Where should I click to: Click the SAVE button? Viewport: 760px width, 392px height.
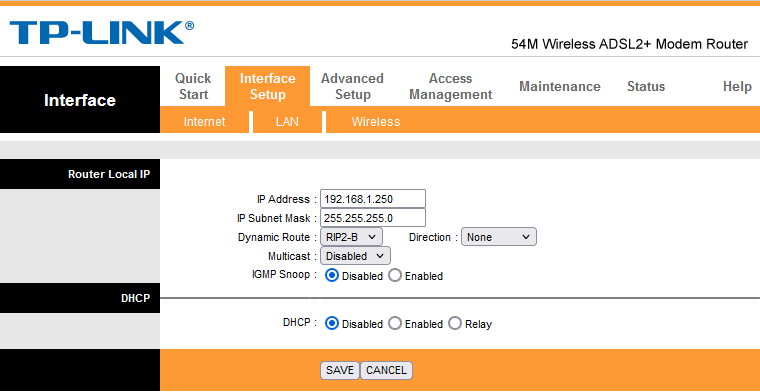tap(340, 370)
